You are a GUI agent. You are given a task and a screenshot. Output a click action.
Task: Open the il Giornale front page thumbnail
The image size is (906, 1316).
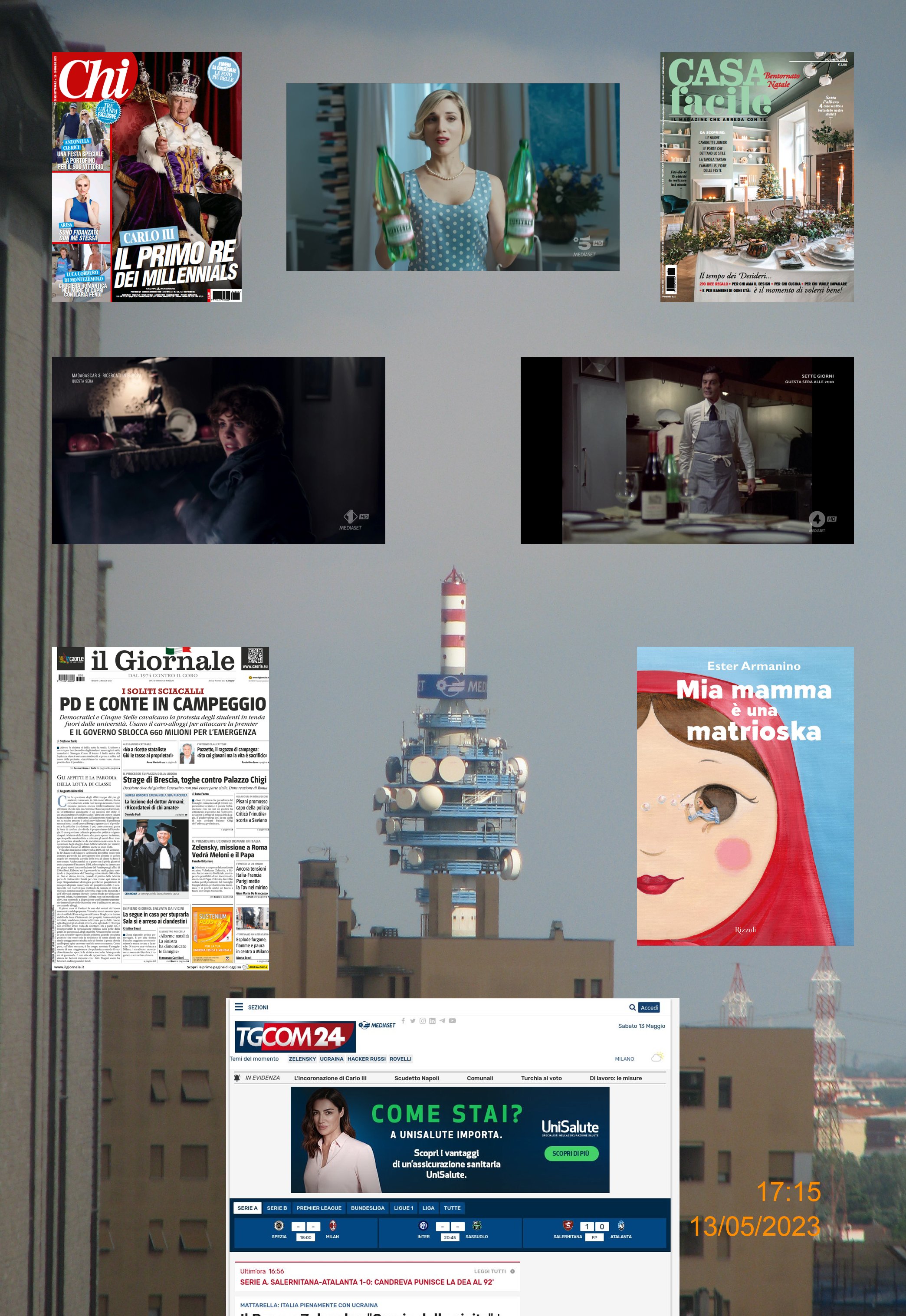point(161,808)
